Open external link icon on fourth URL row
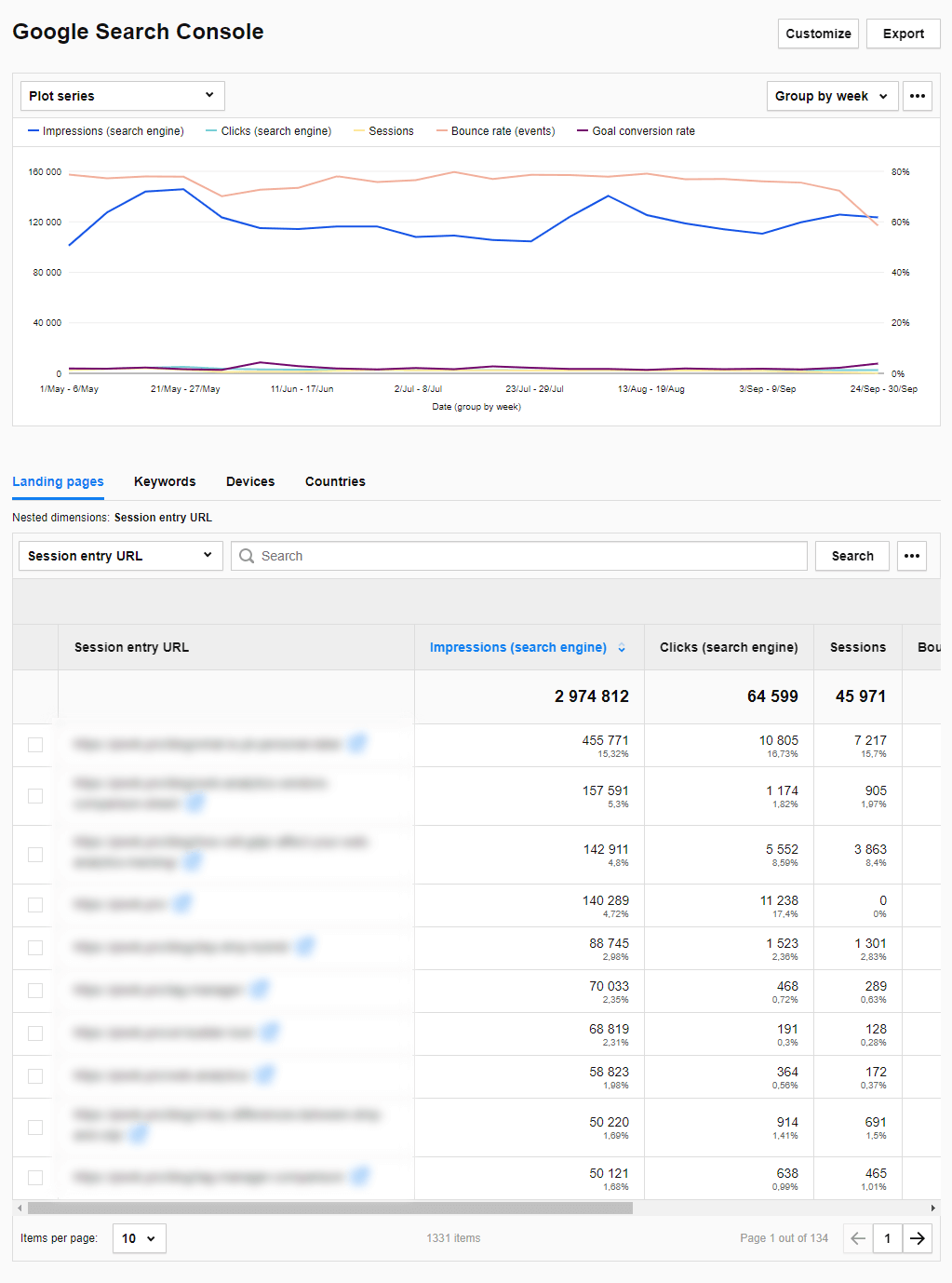Screen dimensions: 952x1283 point(182,904)
